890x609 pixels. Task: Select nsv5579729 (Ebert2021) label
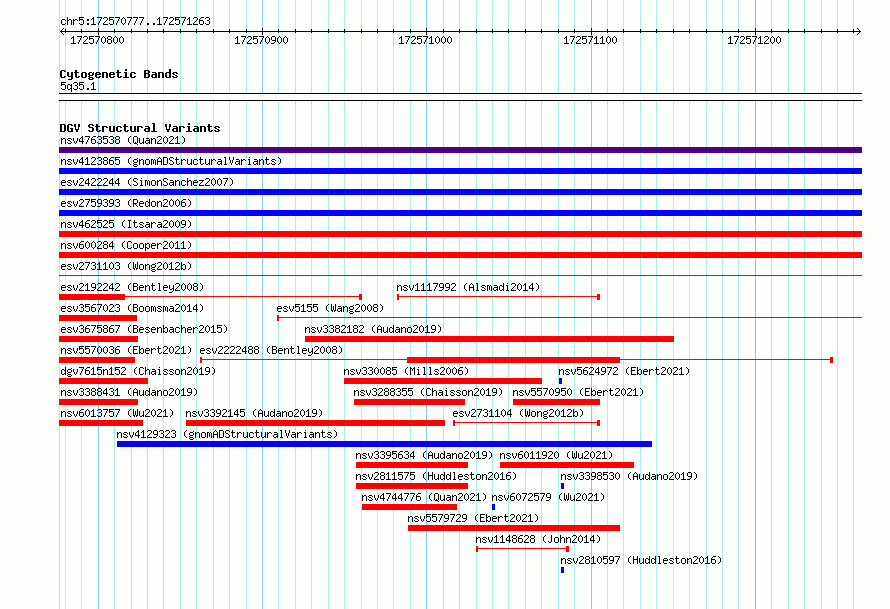point(473,518)
